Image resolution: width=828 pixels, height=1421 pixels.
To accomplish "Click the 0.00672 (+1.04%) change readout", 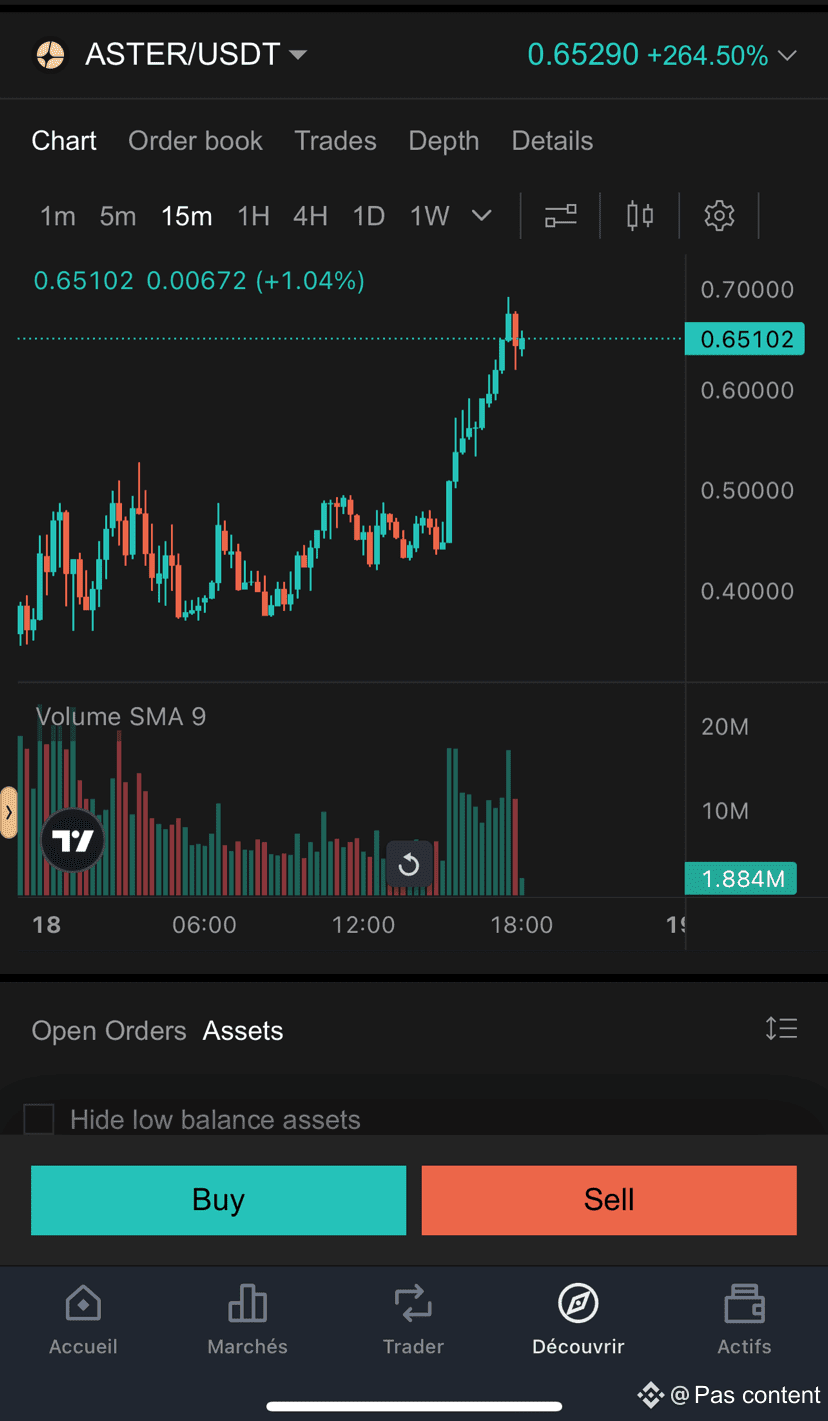I will coord(256,281).
